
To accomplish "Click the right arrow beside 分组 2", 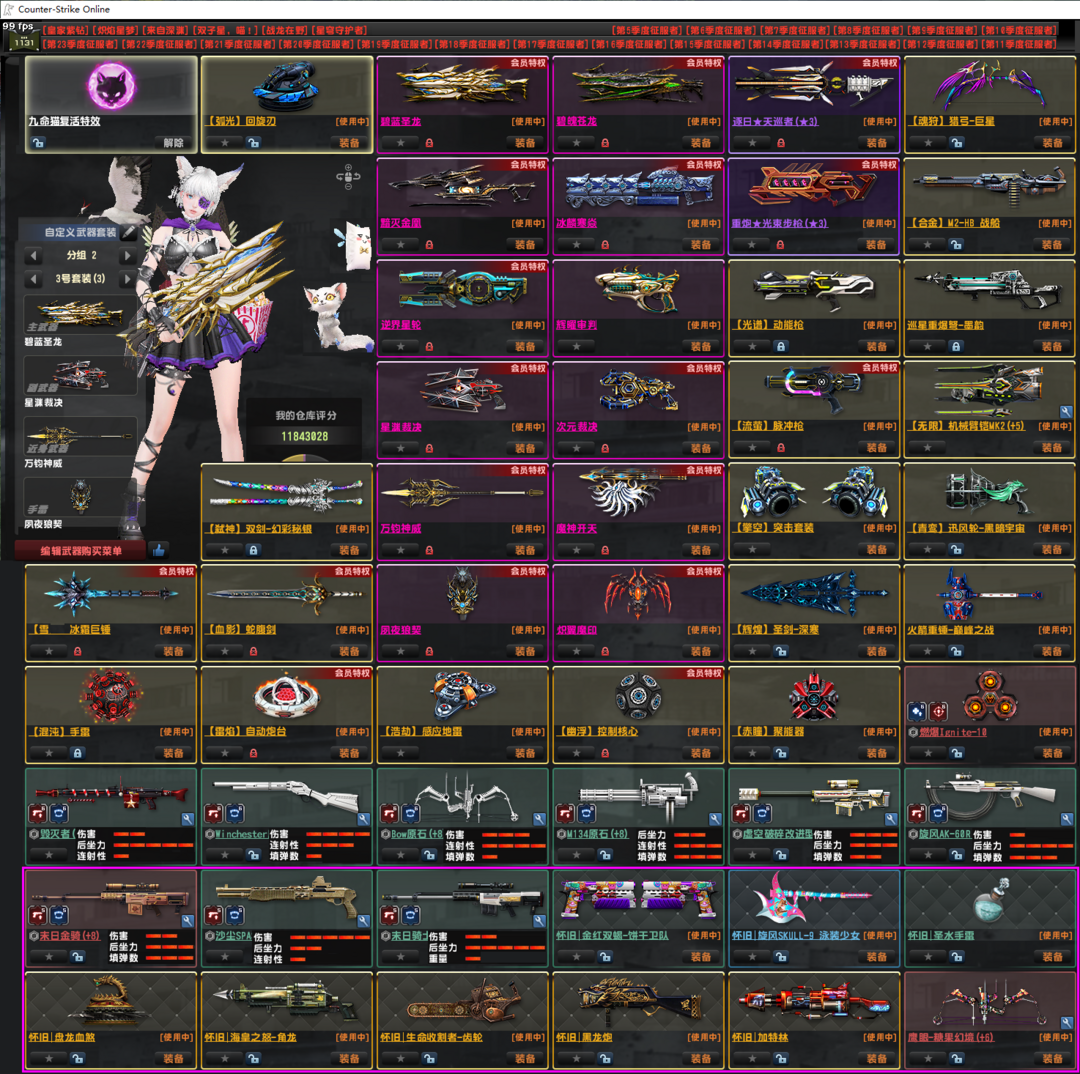I will point(127,256).
